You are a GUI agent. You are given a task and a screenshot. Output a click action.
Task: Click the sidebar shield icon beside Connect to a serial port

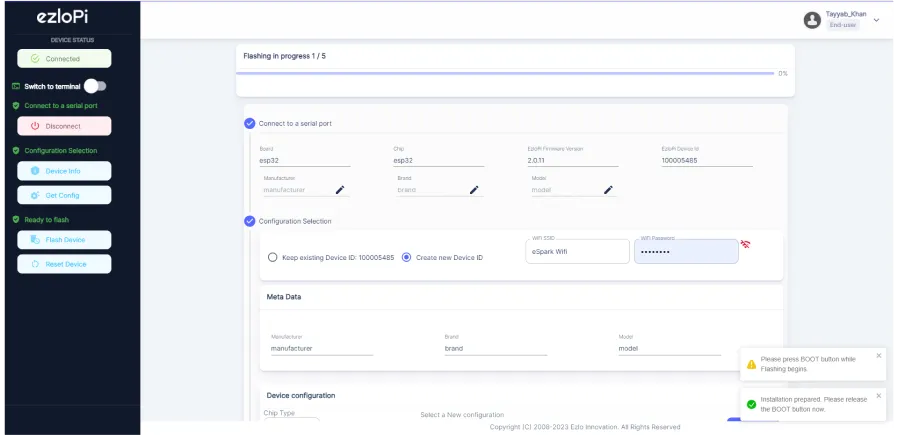(x=16, y=105)
